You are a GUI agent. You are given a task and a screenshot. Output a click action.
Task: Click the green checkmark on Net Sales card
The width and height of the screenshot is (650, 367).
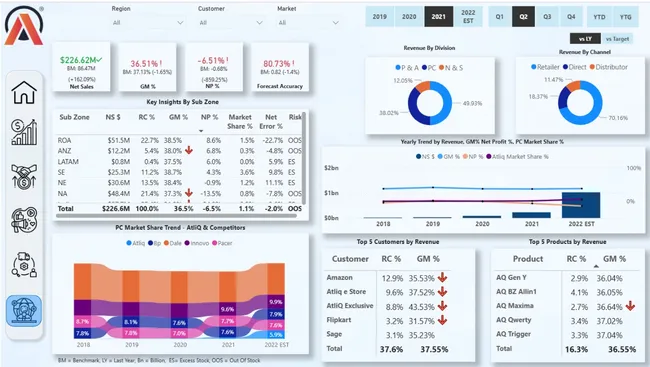coord(99,60)
